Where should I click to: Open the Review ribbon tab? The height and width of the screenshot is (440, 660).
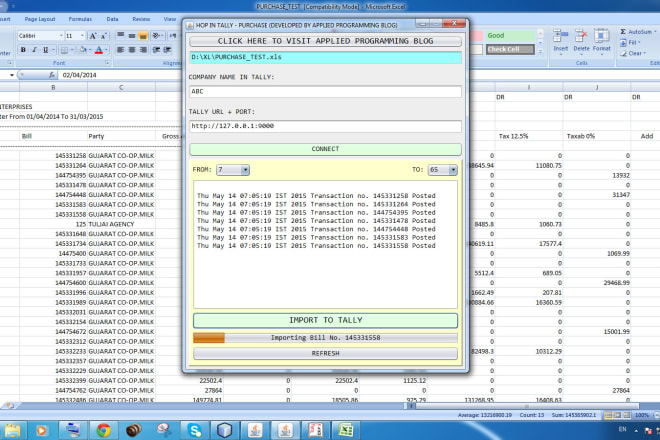point(141,19)
